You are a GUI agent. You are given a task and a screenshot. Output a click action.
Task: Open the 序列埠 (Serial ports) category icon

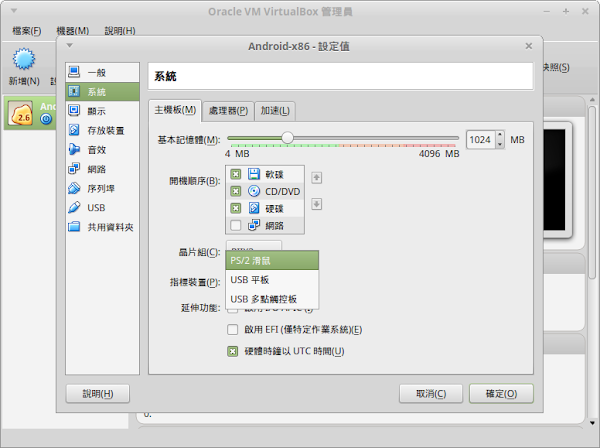pos(74,188)
